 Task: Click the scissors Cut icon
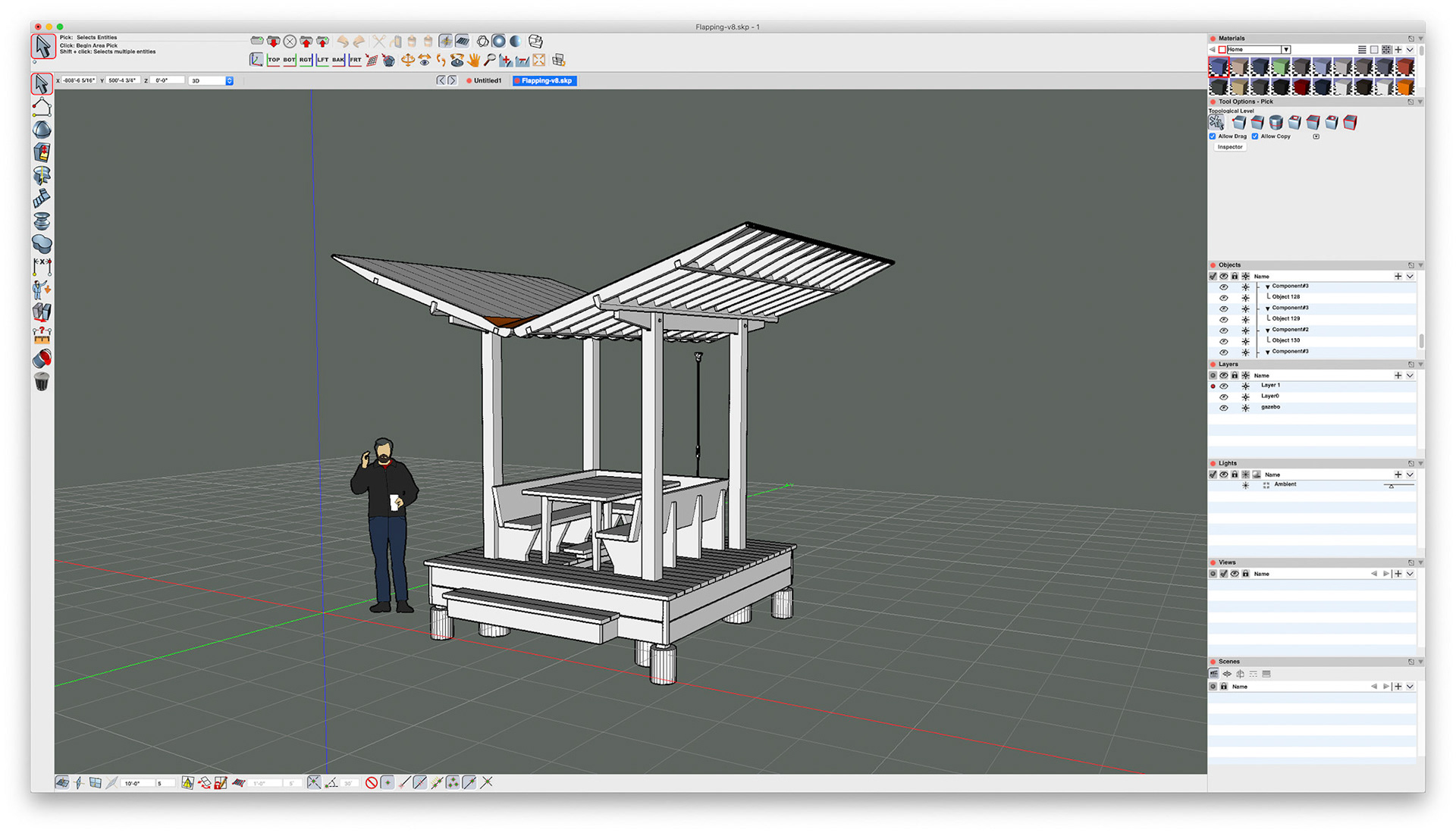(x=379, y=41)
